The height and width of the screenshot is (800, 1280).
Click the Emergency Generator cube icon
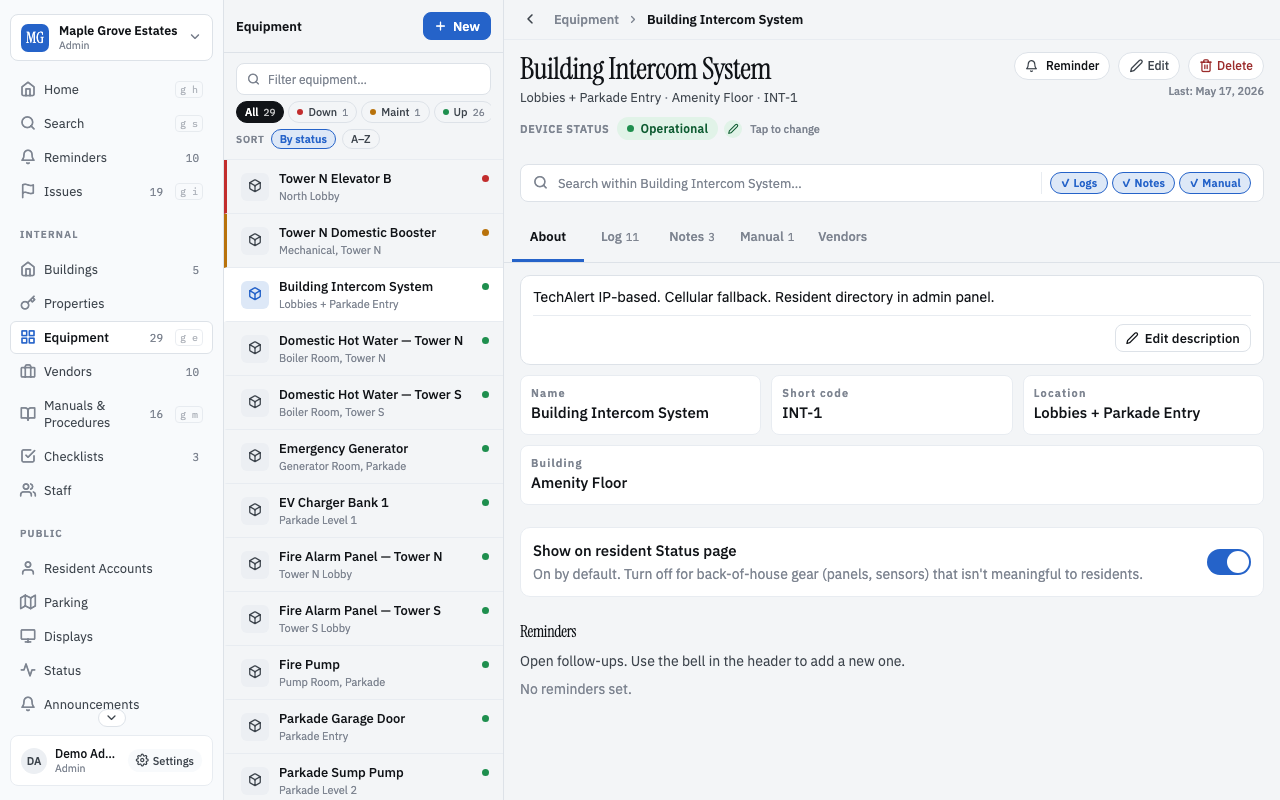click(x=255, y=456)
